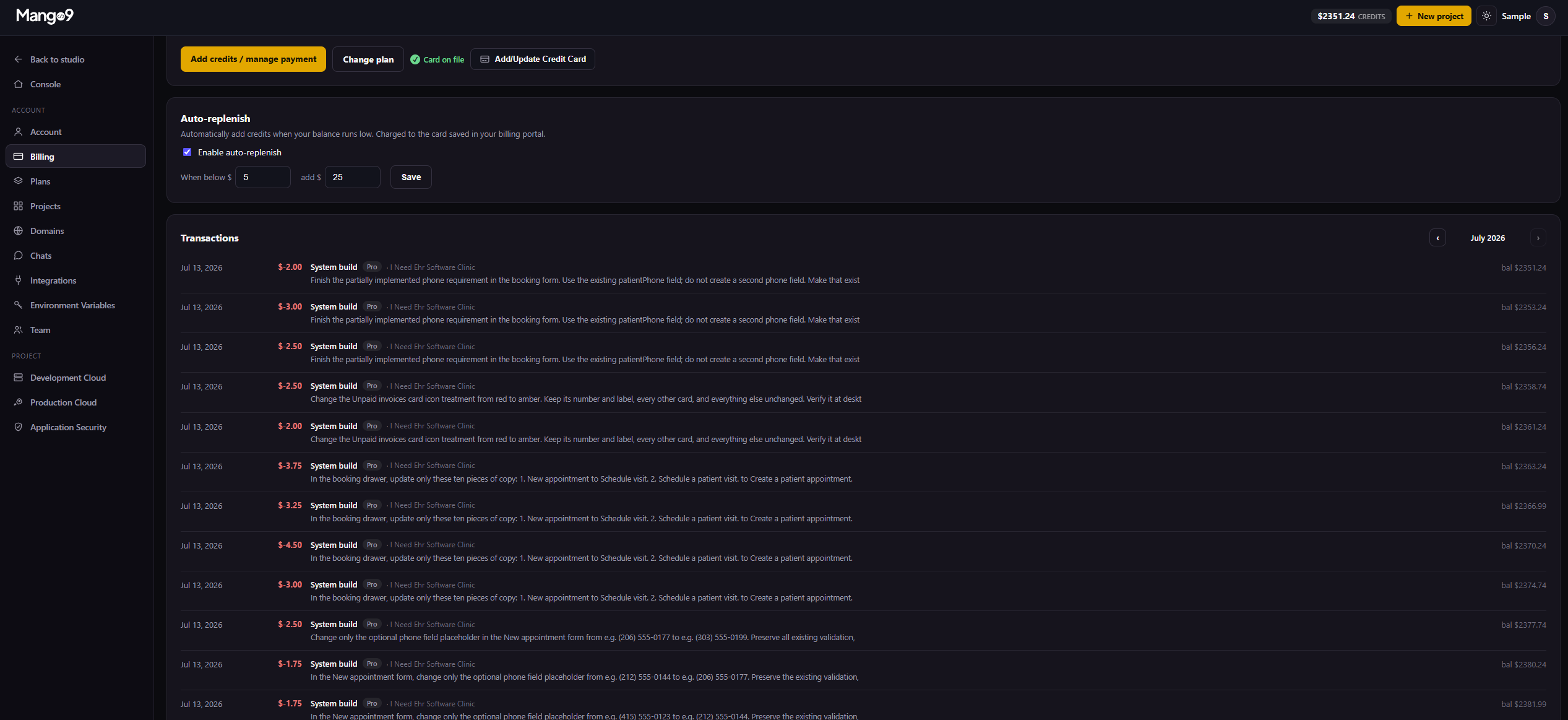Click the Account person icon
Image resolution: width=1568 pixels, height=720 pixels.
(19, 132)
